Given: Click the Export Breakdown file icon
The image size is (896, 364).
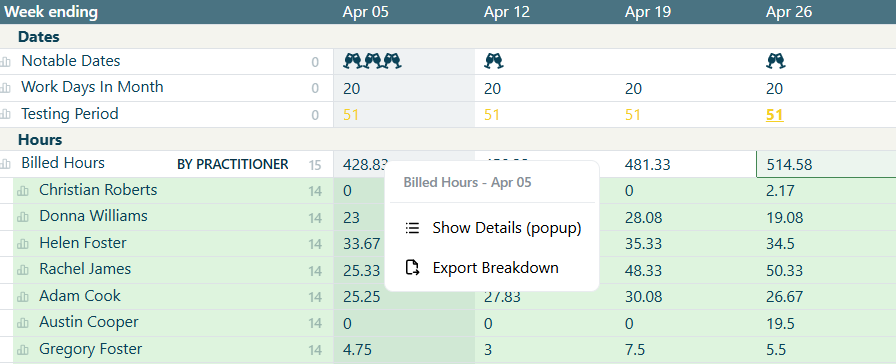Looking at the screenshot, I should click(412, 267).
